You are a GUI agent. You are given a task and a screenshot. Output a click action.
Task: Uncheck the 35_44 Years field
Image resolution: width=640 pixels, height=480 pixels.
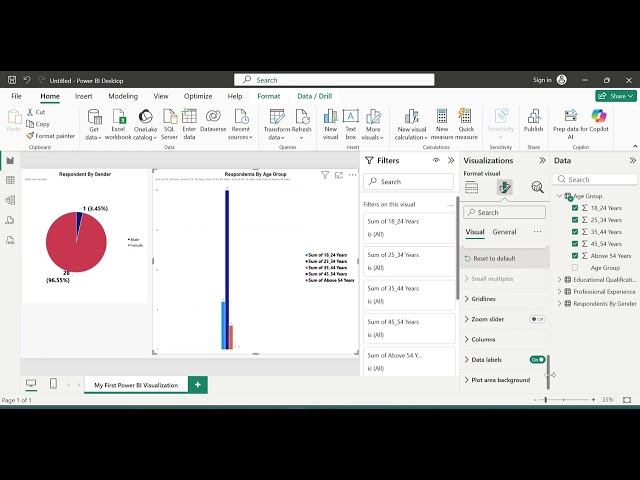pyautogui.click(x=575, y=232)
